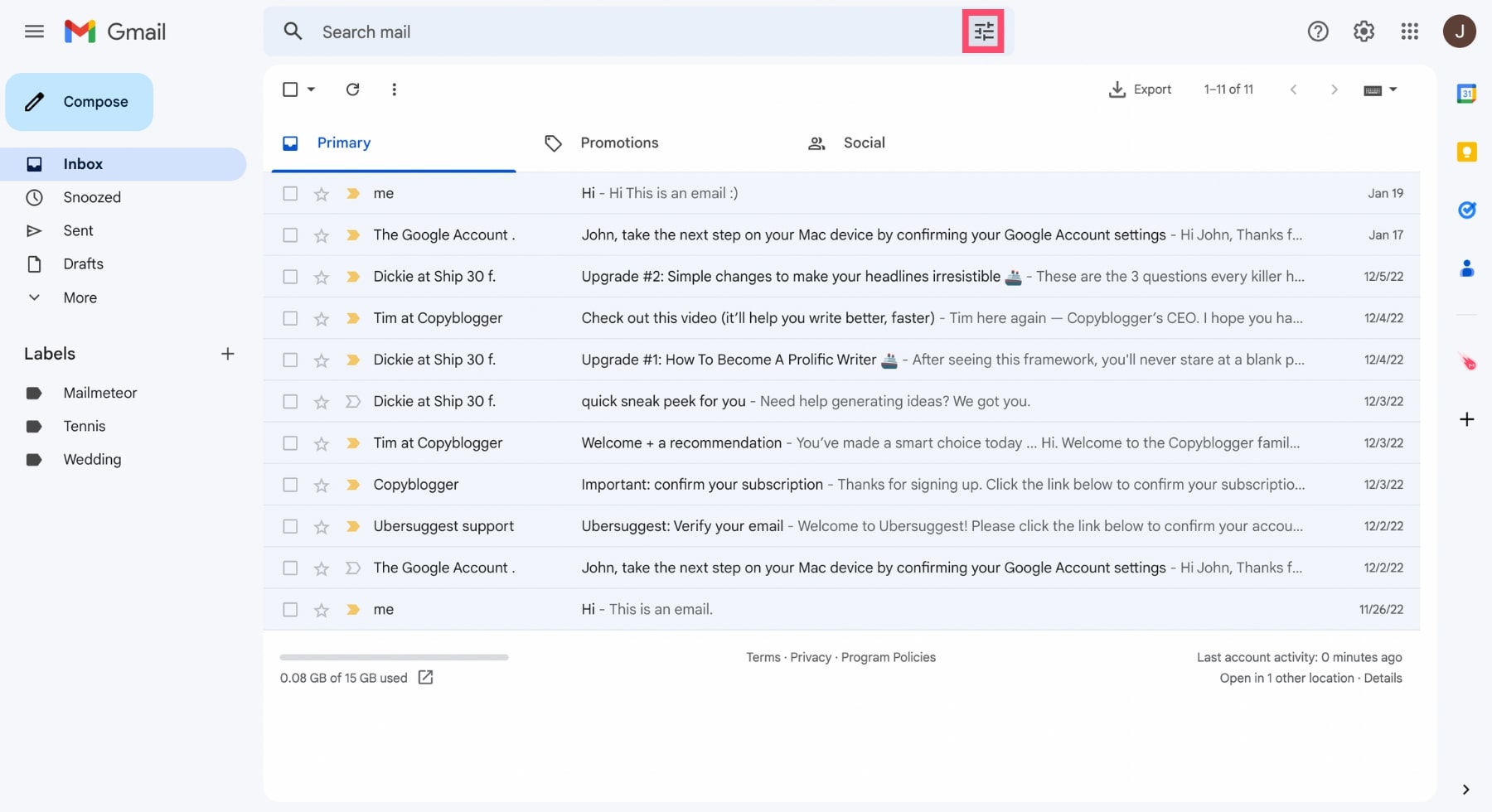Open the Program Policies link

point(888,657)
